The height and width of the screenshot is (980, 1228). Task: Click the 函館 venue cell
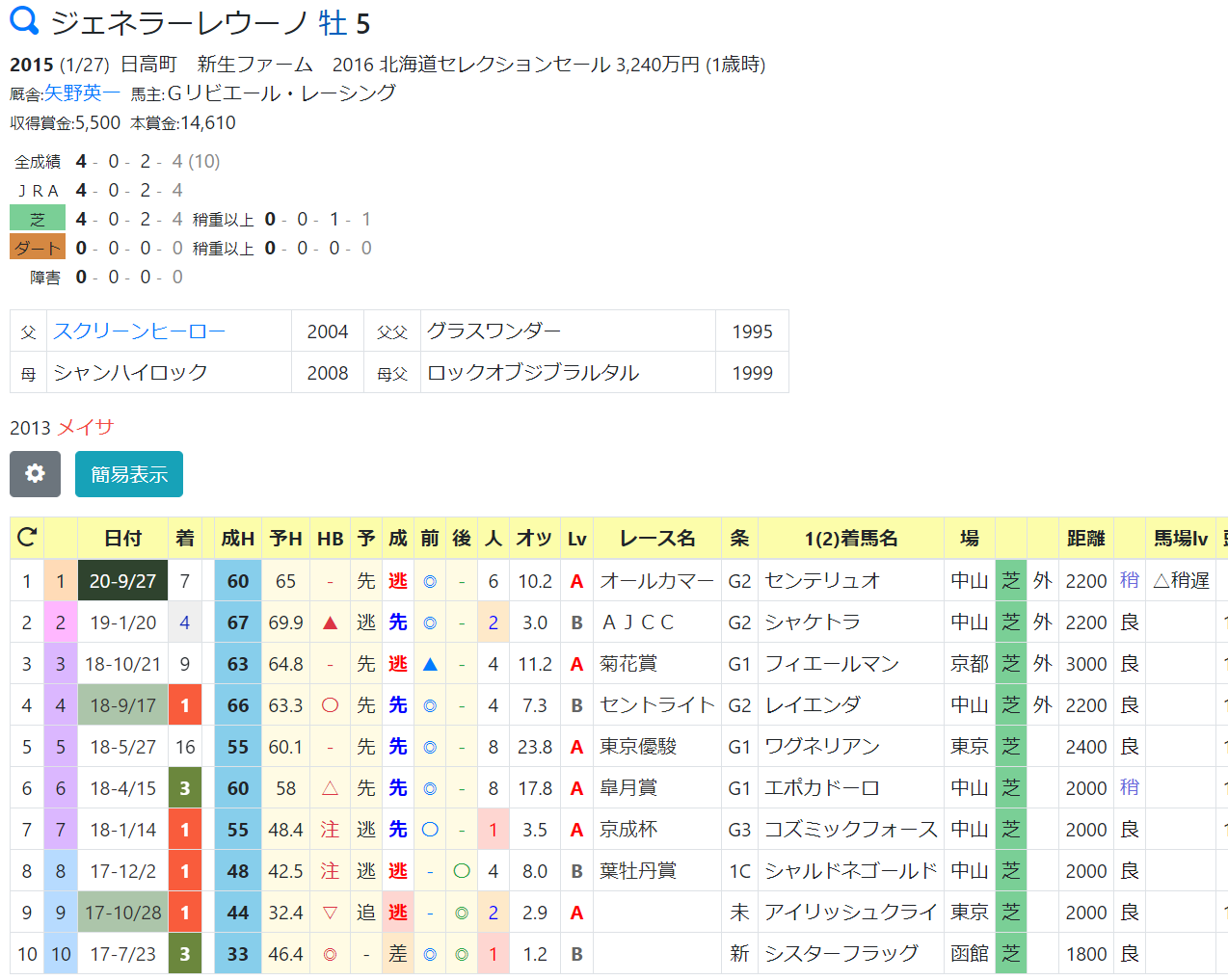click(970, 953)
